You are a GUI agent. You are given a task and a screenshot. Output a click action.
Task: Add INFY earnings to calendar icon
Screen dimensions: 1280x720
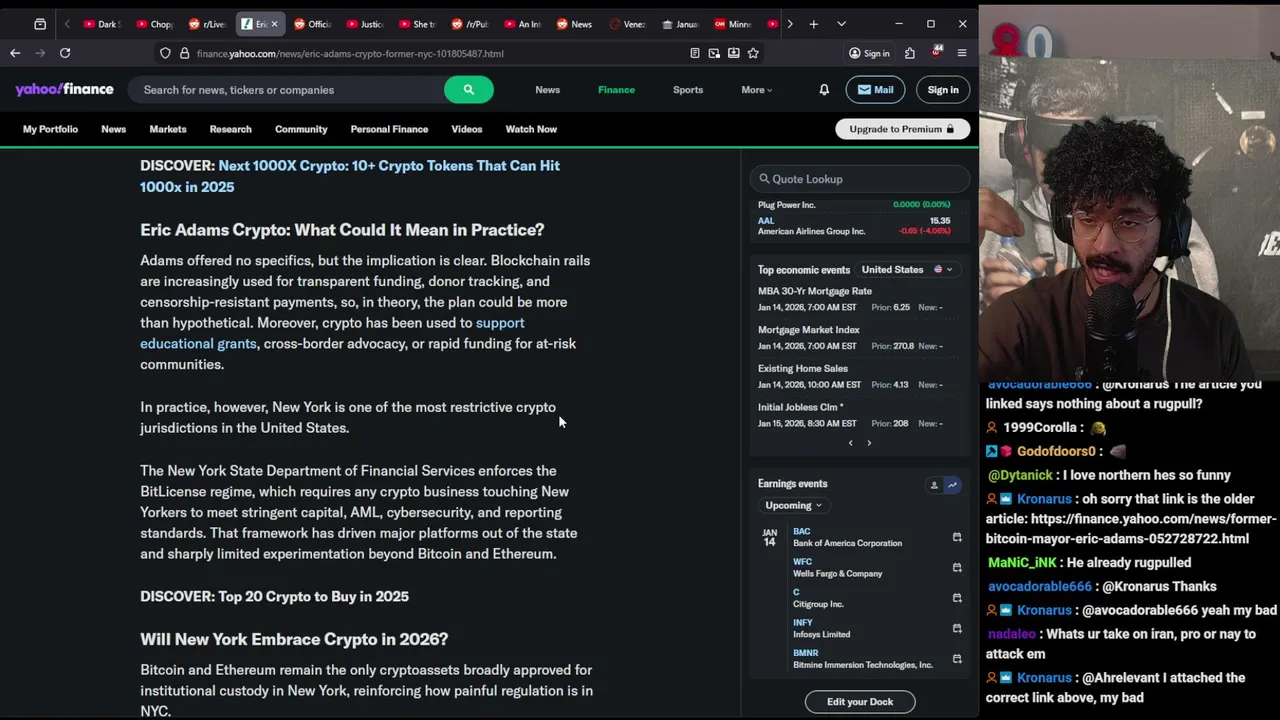[957, 628]
